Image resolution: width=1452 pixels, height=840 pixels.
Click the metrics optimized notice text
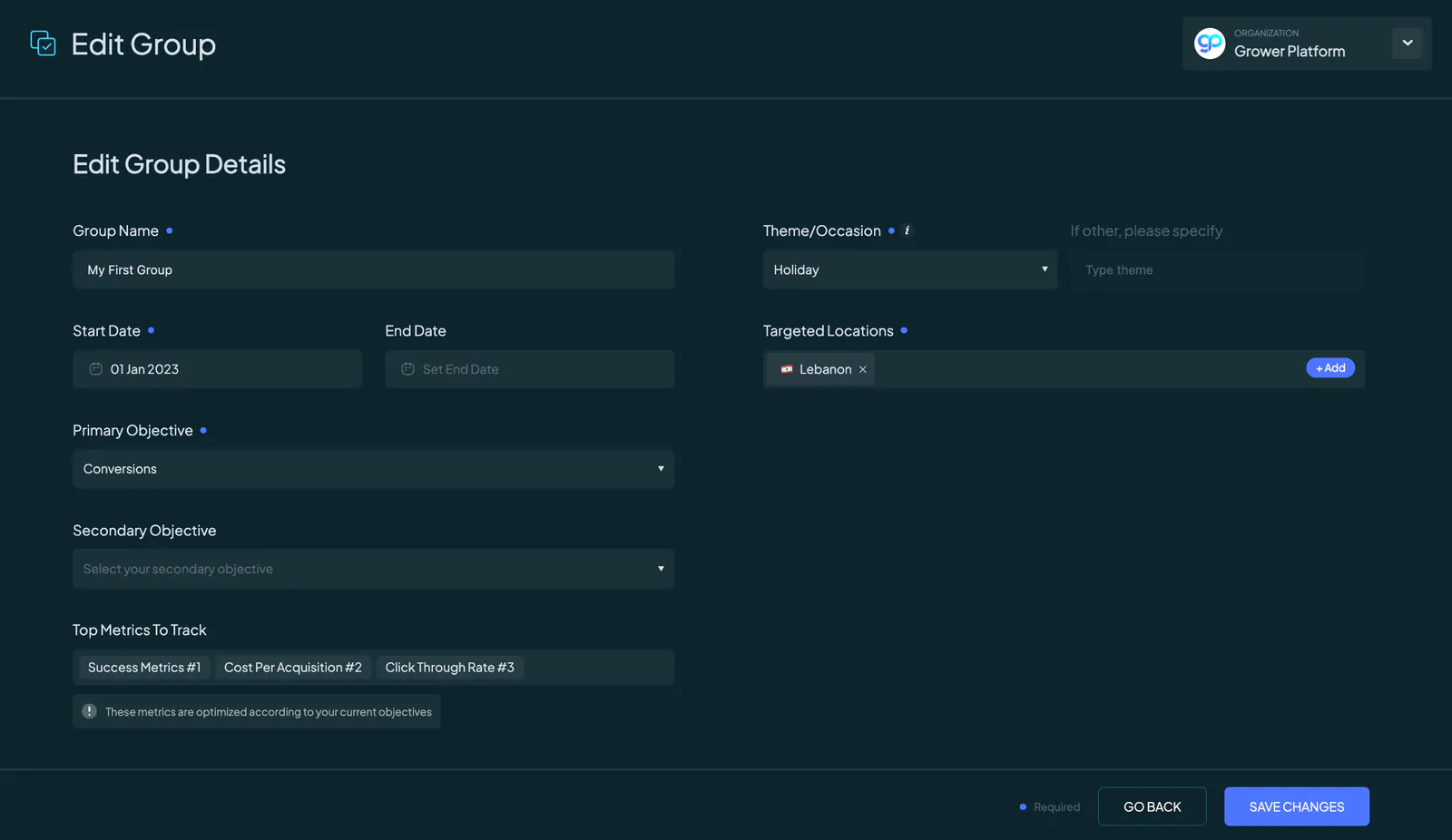(x=269, y=712)
